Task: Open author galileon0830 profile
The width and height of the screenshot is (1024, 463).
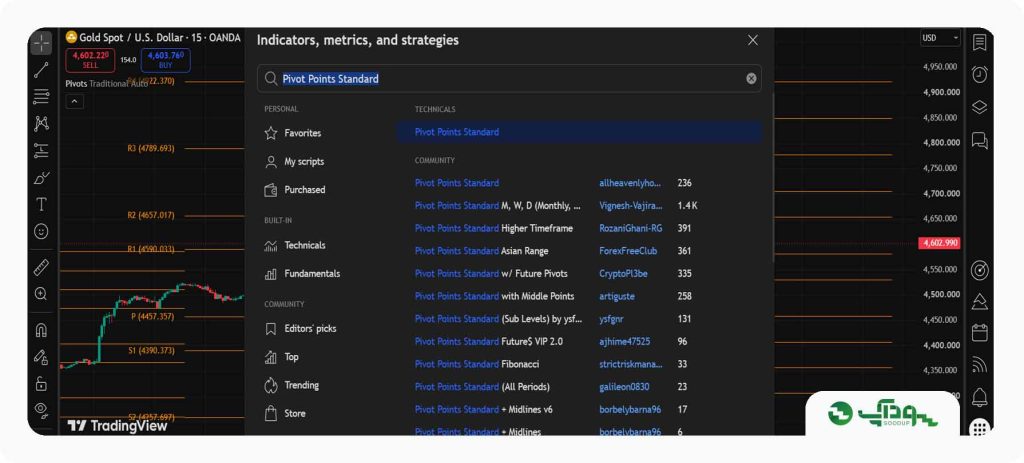Action: coord(624,387)
